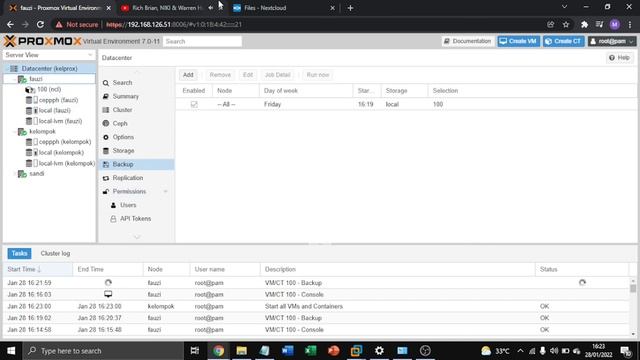
Task: Click the Remove backup job button
Action: pyautogui.click(x=220, y=75)
